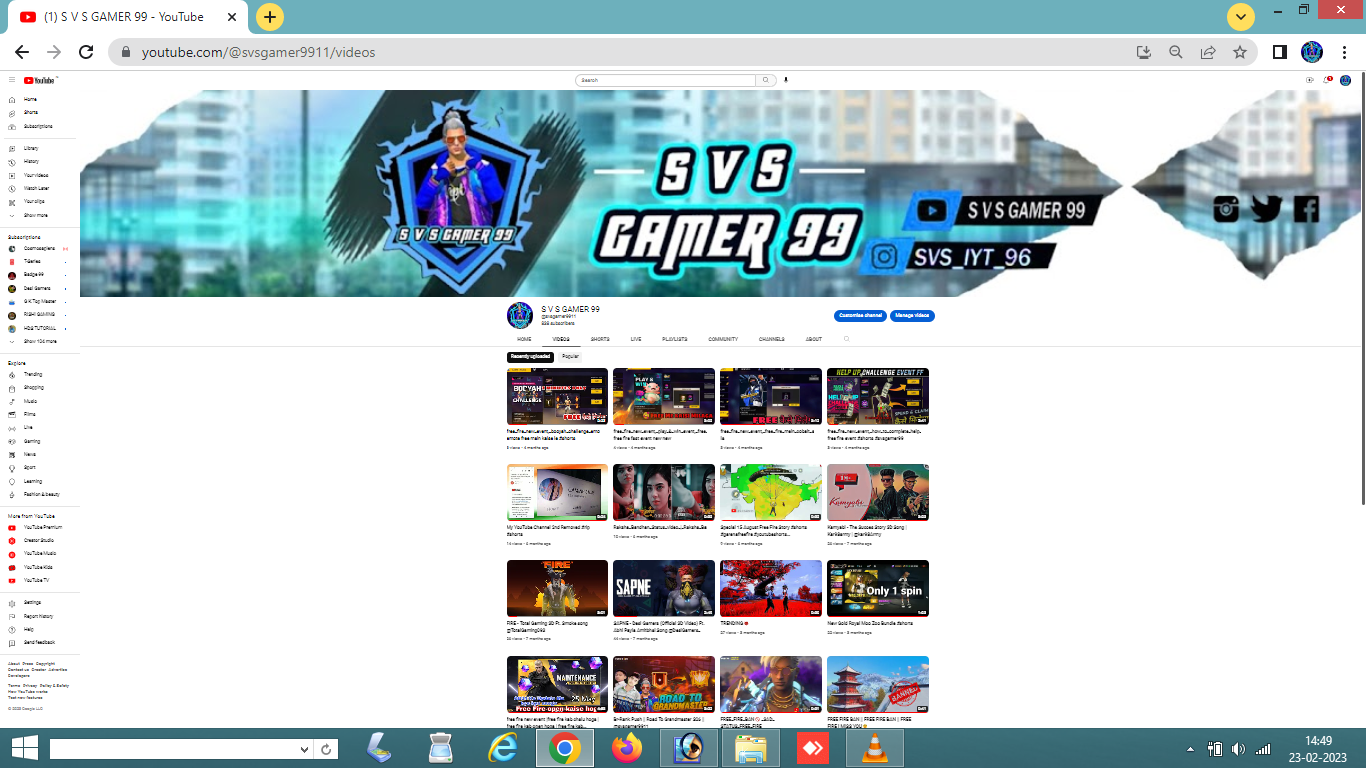Open SAPNE video thumbnail
The height and width of the screenshot is (768, 1366).
click(664, 588)
